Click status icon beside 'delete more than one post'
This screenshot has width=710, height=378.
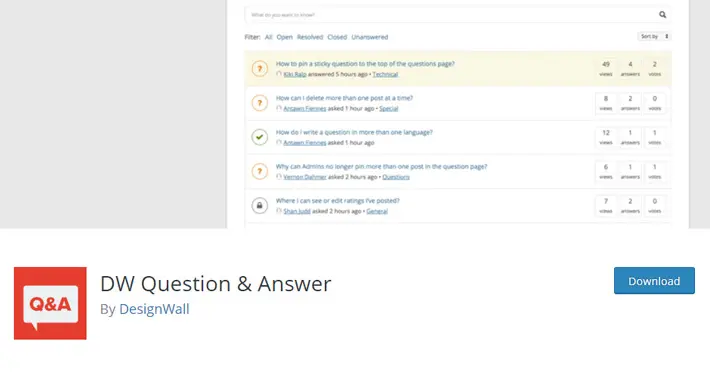click(x=259, y=103)
